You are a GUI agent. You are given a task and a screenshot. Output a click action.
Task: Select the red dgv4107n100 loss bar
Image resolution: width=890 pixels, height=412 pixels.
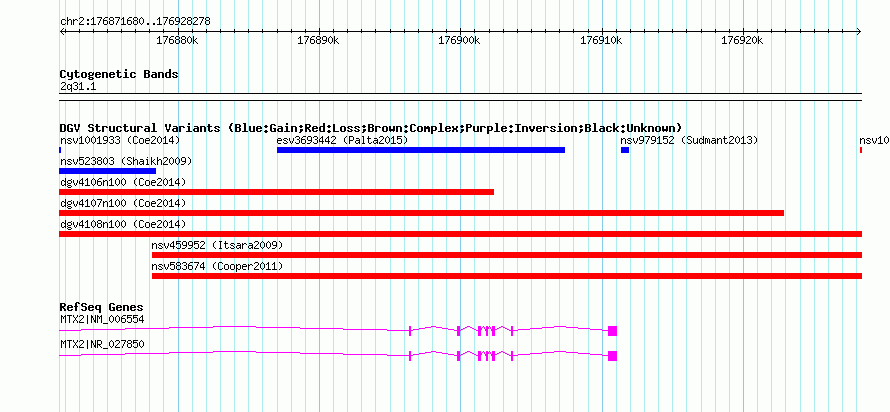coord(421,213)
